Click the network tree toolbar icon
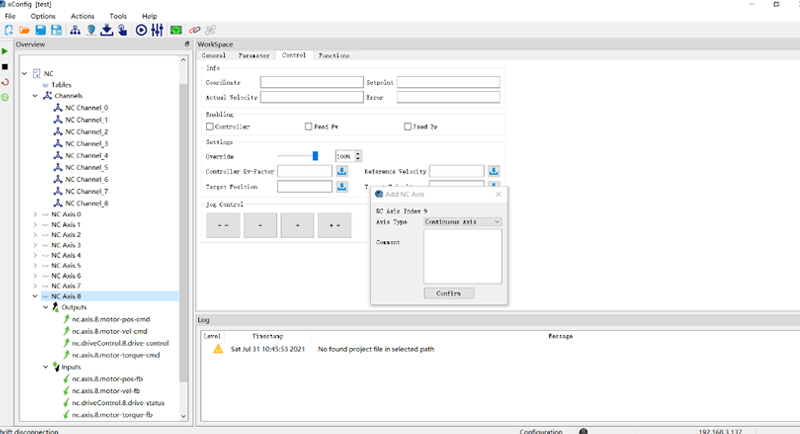 point(75,30)
